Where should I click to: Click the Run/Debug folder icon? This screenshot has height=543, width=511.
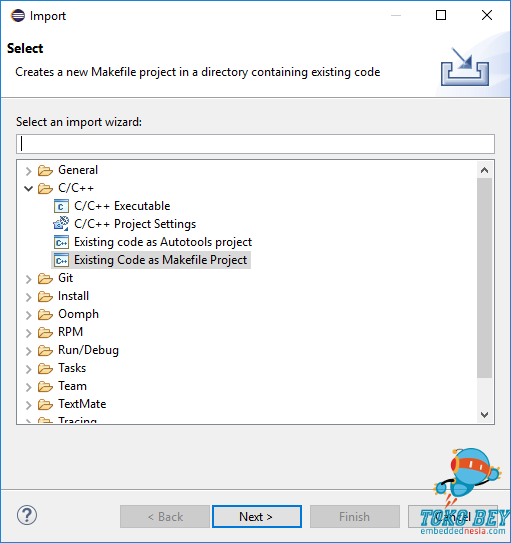45,350
